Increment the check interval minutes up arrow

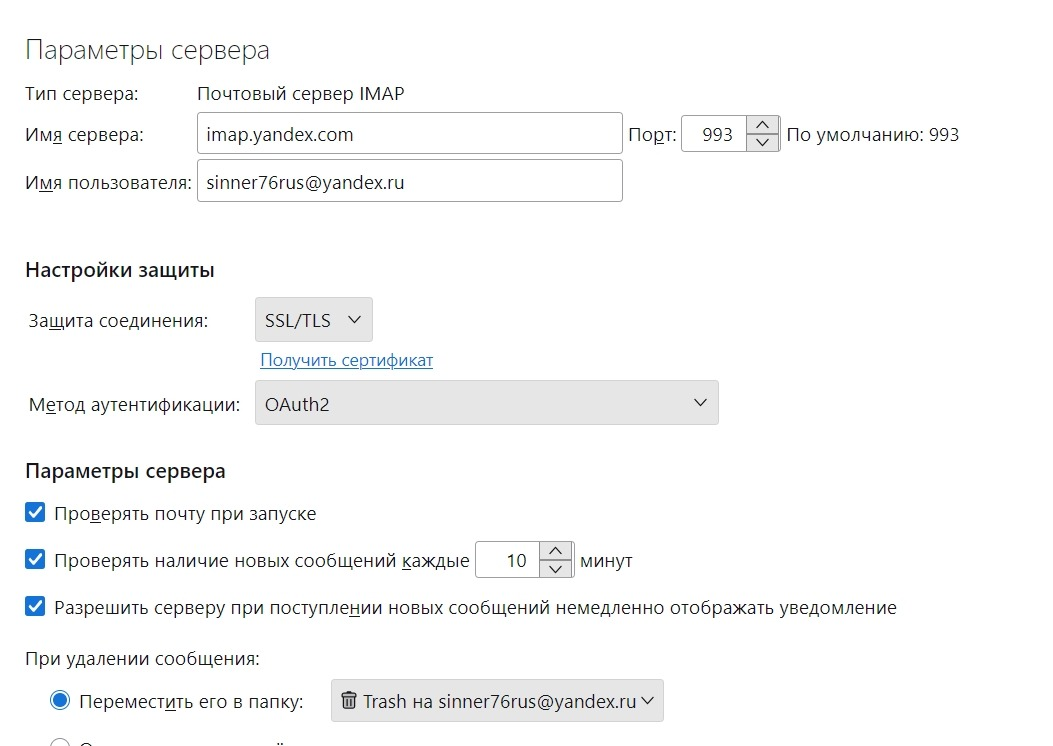coord(557,552)
